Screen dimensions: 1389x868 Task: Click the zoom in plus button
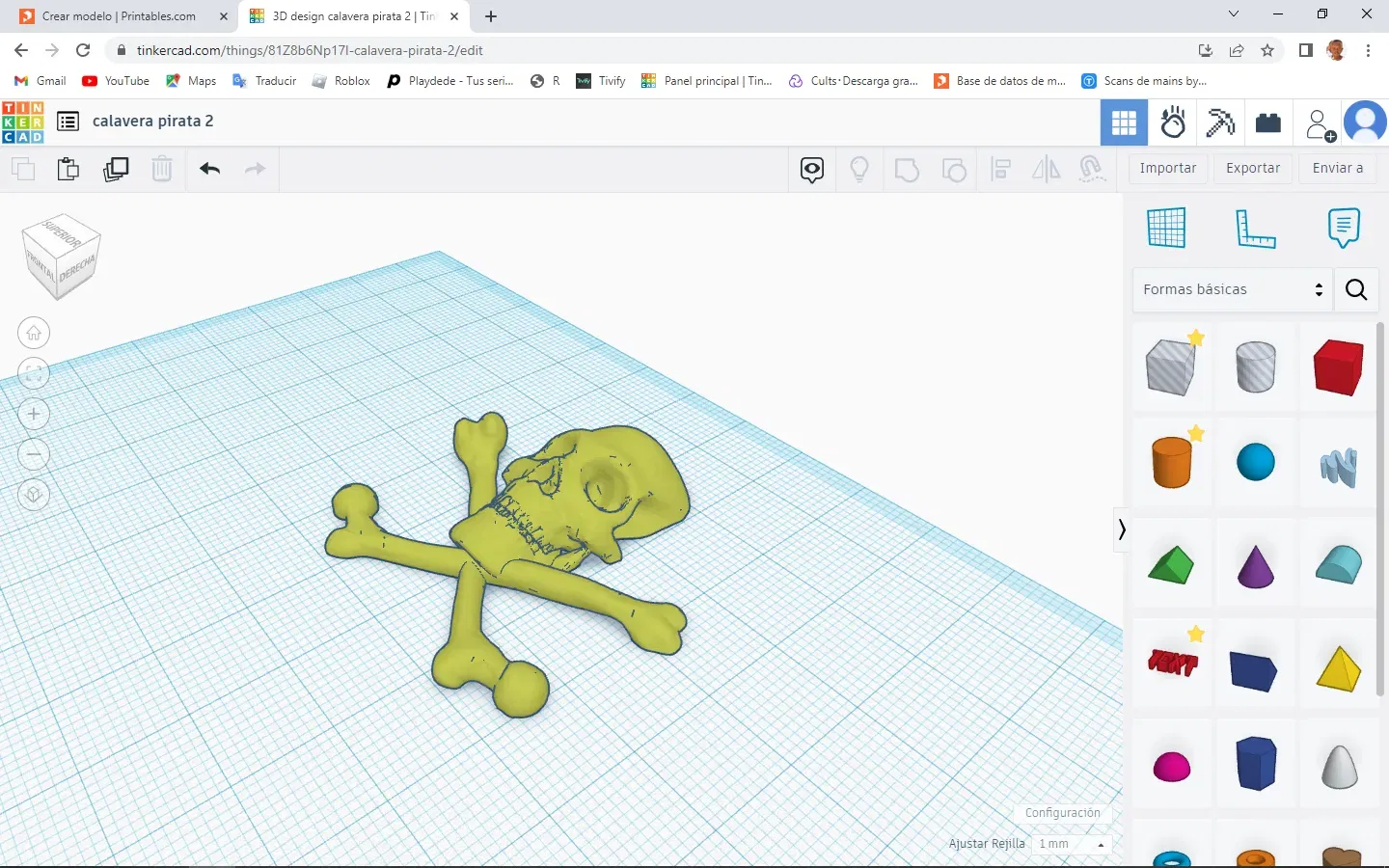tap(34, 415)
